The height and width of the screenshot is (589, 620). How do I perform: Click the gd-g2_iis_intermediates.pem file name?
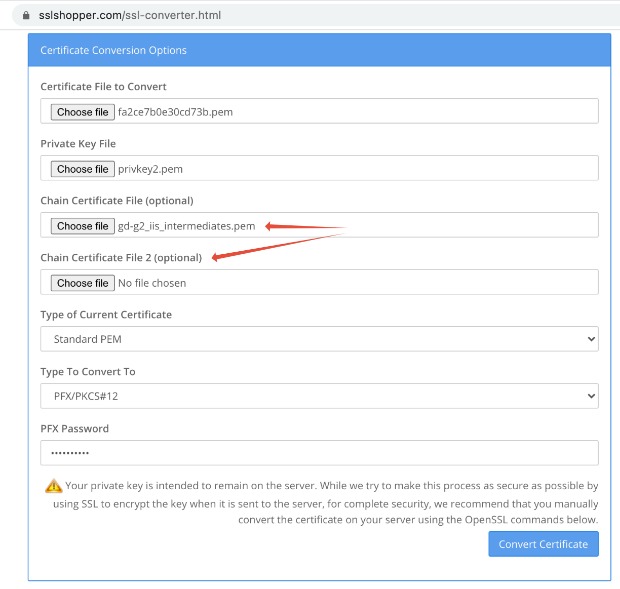(x=186, y=226)
